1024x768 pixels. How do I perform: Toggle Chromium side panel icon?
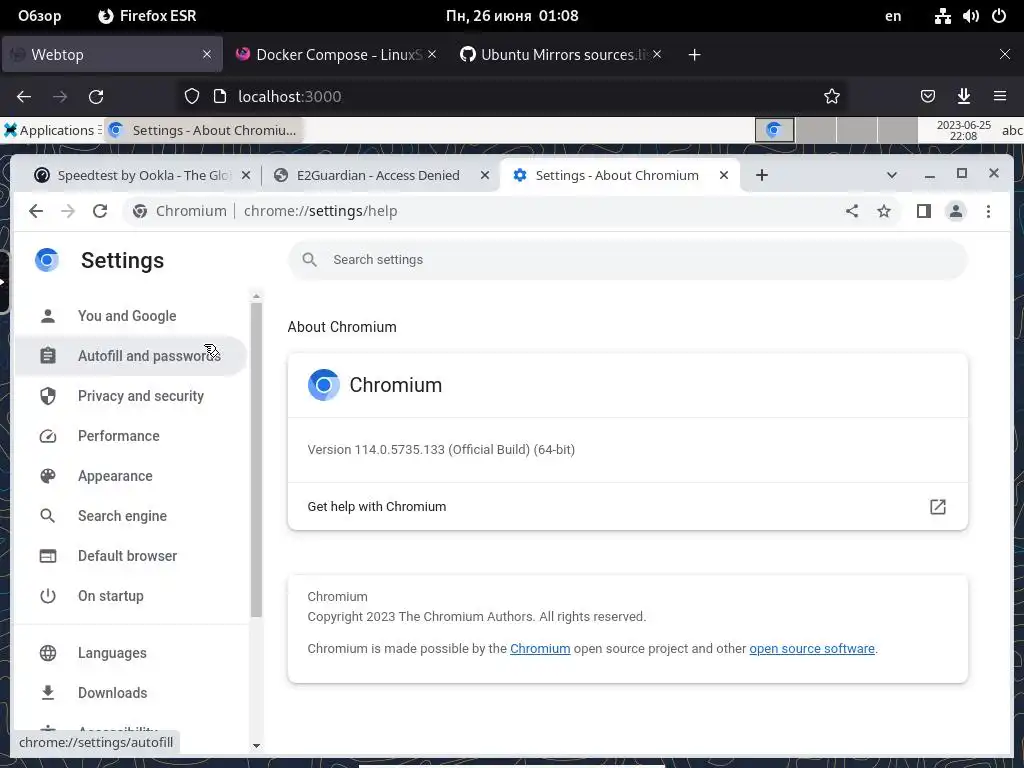point(923,211)
